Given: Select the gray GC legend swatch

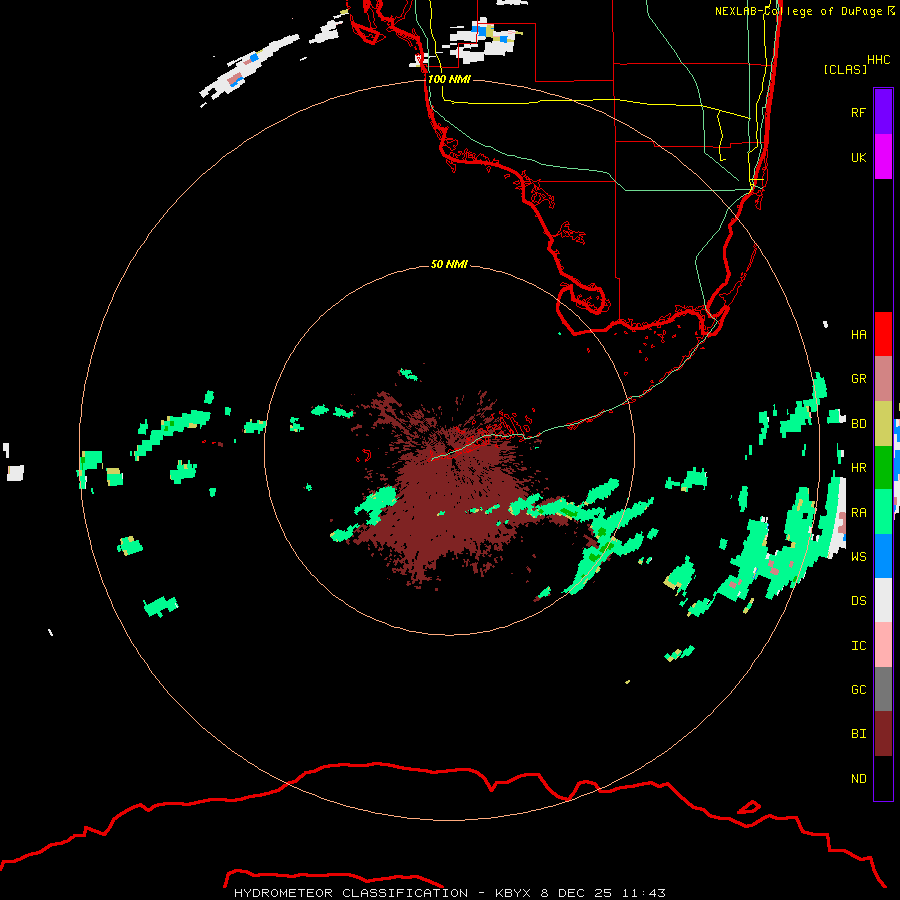Looking at the screenshot, I should (883, 689).
